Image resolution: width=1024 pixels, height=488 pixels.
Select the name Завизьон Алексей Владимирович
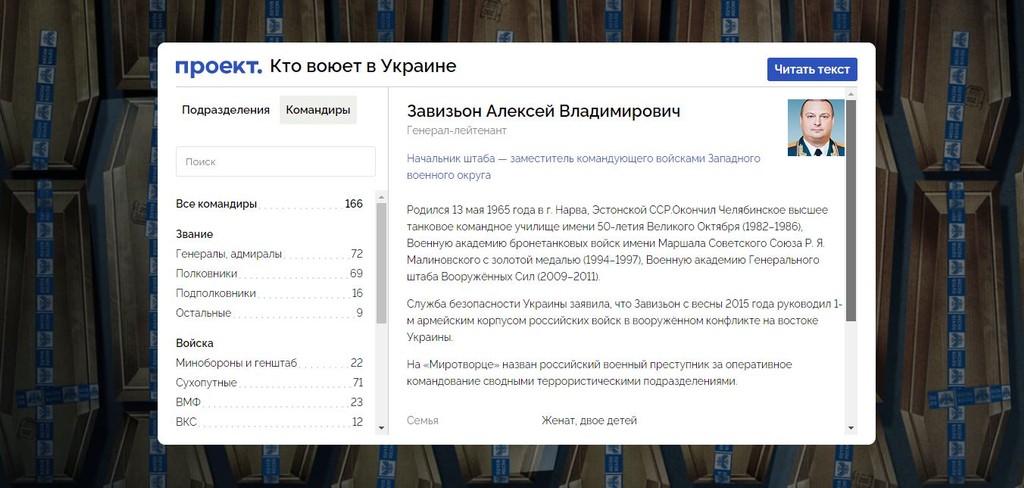pyautogui.click(x=543, y=111)
